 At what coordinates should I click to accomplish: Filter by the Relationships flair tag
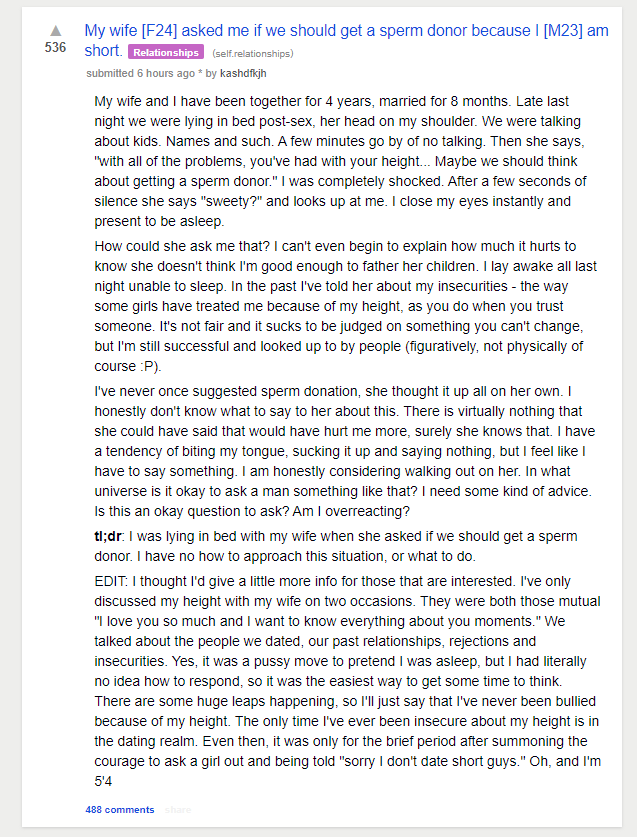[x=166, y=52]
